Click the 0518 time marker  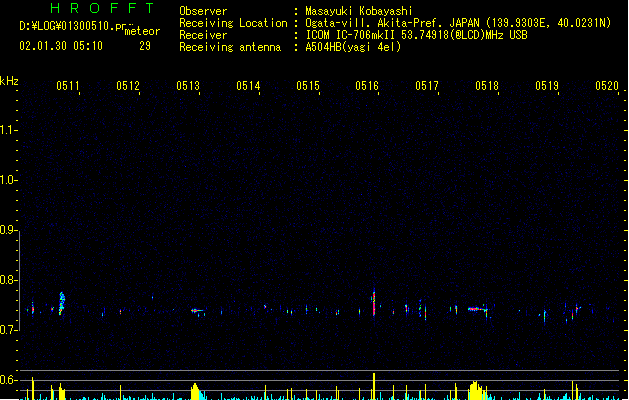(487, 86)
